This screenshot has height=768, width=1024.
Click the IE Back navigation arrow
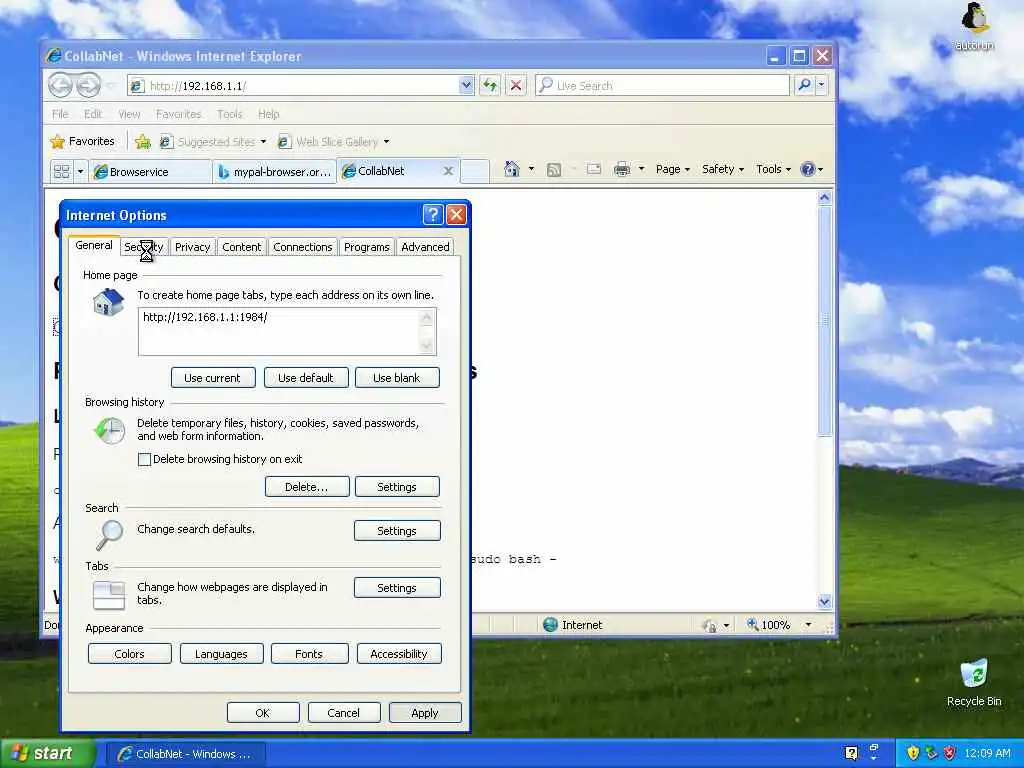[61, 85]
